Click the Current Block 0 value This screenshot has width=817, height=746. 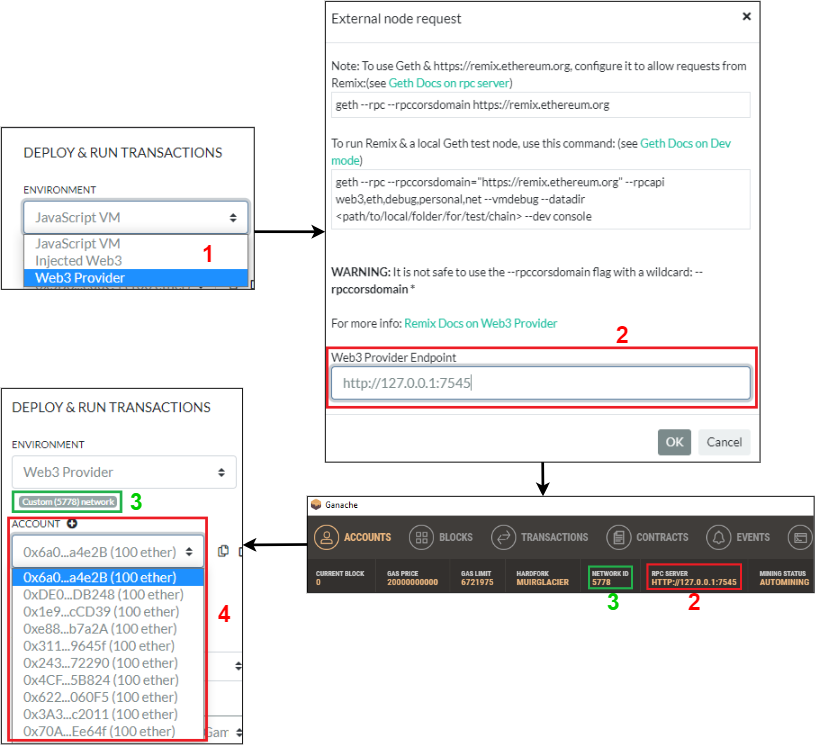[318, 582]
